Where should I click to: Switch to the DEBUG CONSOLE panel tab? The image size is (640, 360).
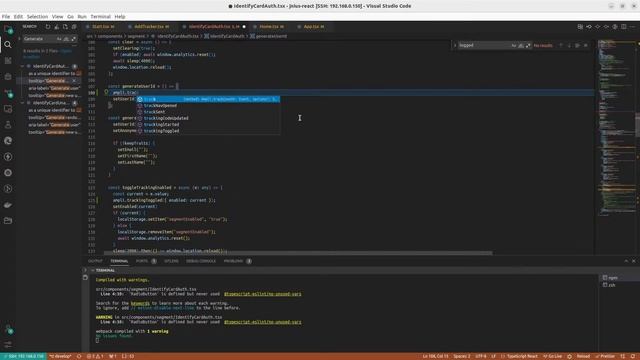click(200, 261)
